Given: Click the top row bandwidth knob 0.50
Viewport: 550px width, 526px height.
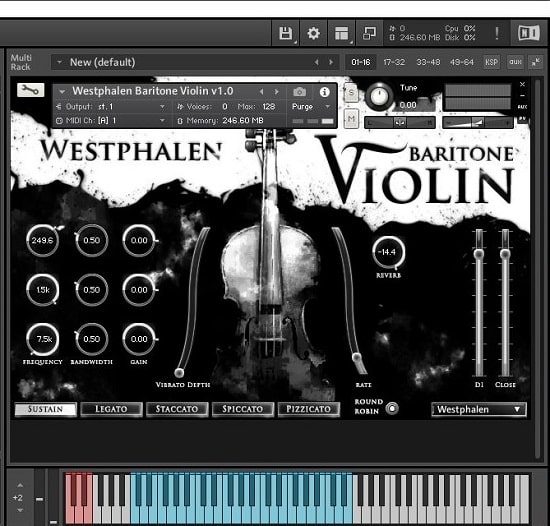Looking at the screenshot, I should click(91, 240).
